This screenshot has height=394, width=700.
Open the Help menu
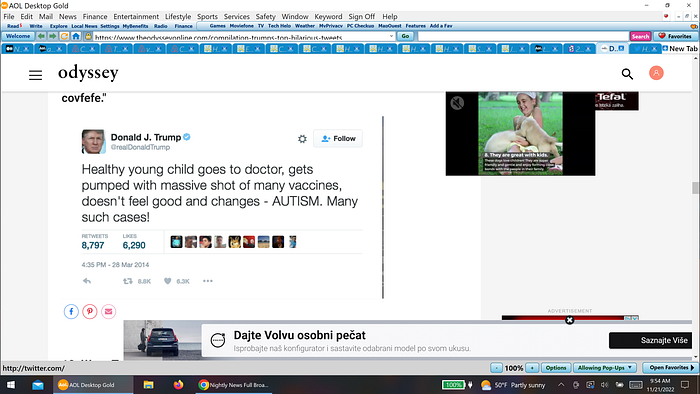[390, 17]
